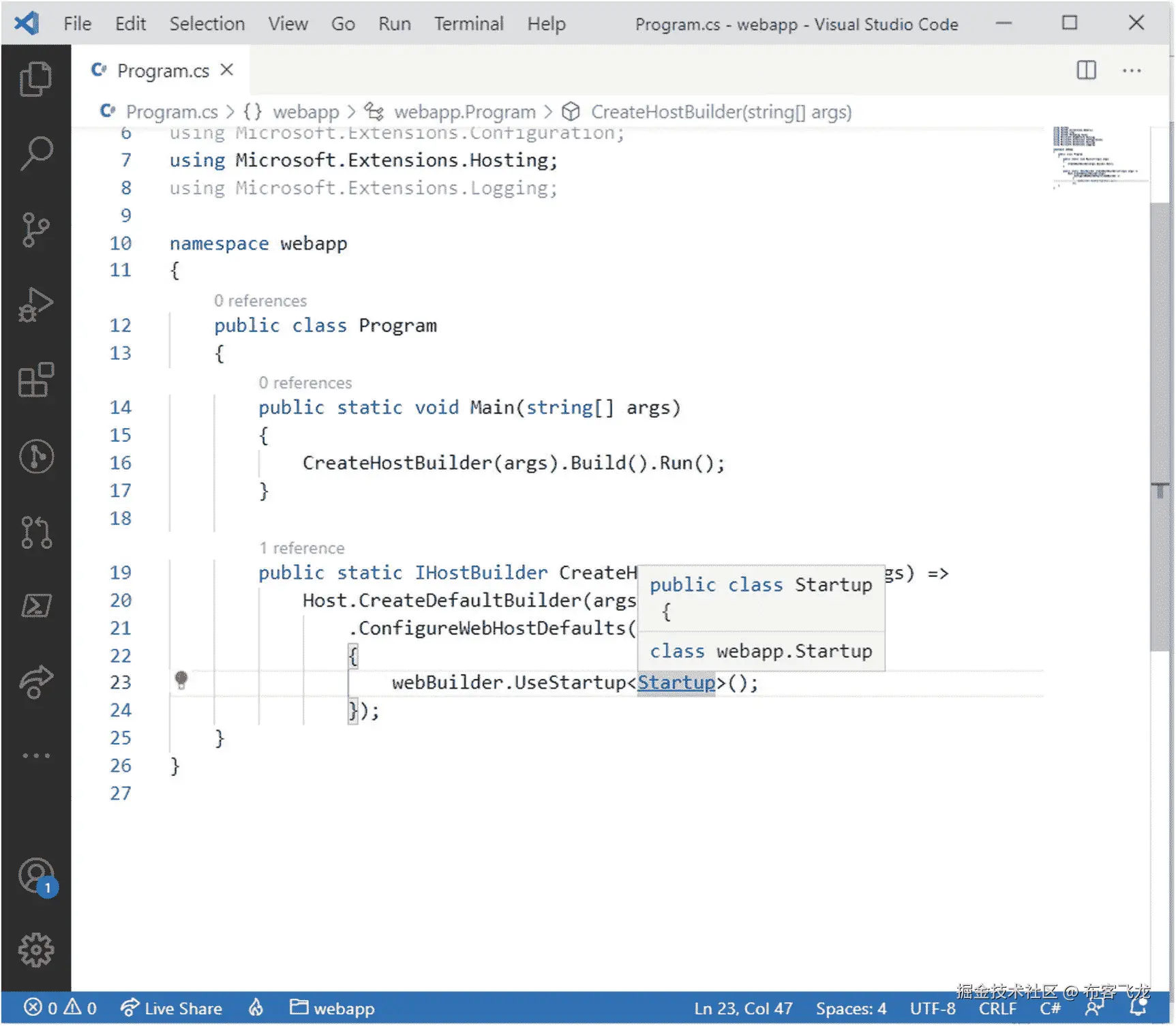The image size is (1176, 1026).
Task: Open the Terminal menu
Action: tap(468, 23)
